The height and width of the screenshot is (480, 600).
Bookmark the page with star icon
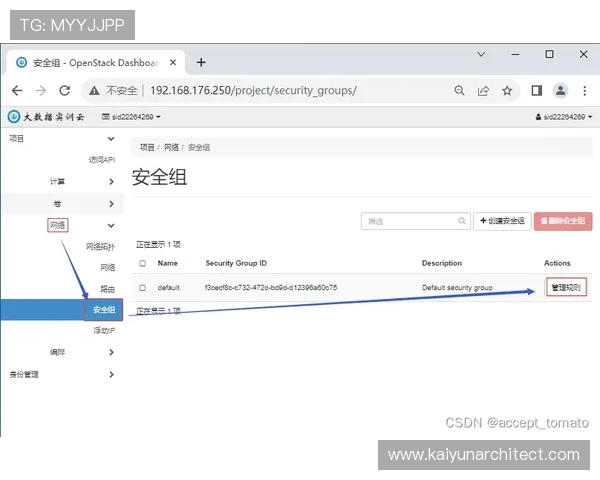(507, 91)
